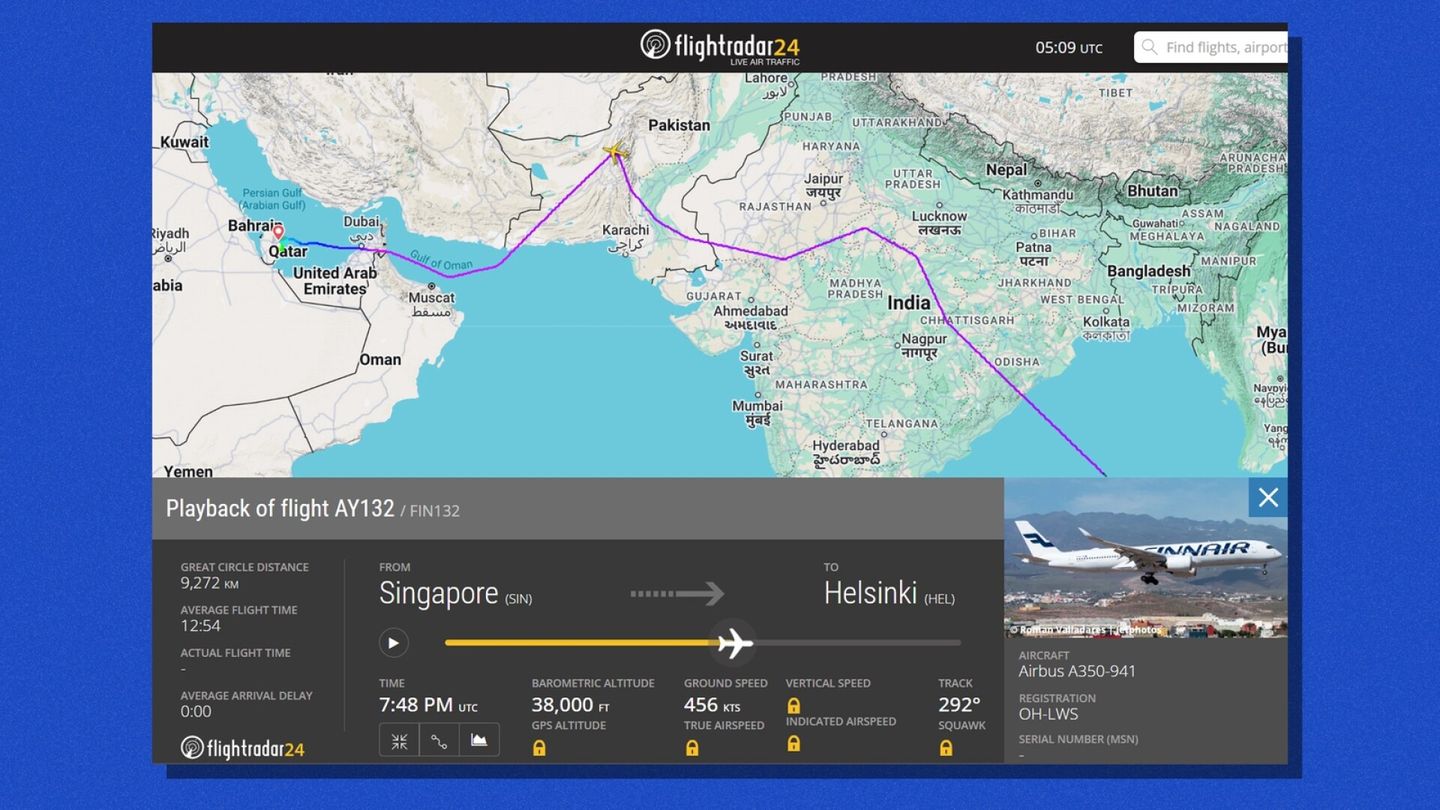
Task: Click the 05:09 UTC clock
Action: [1068, 47]
